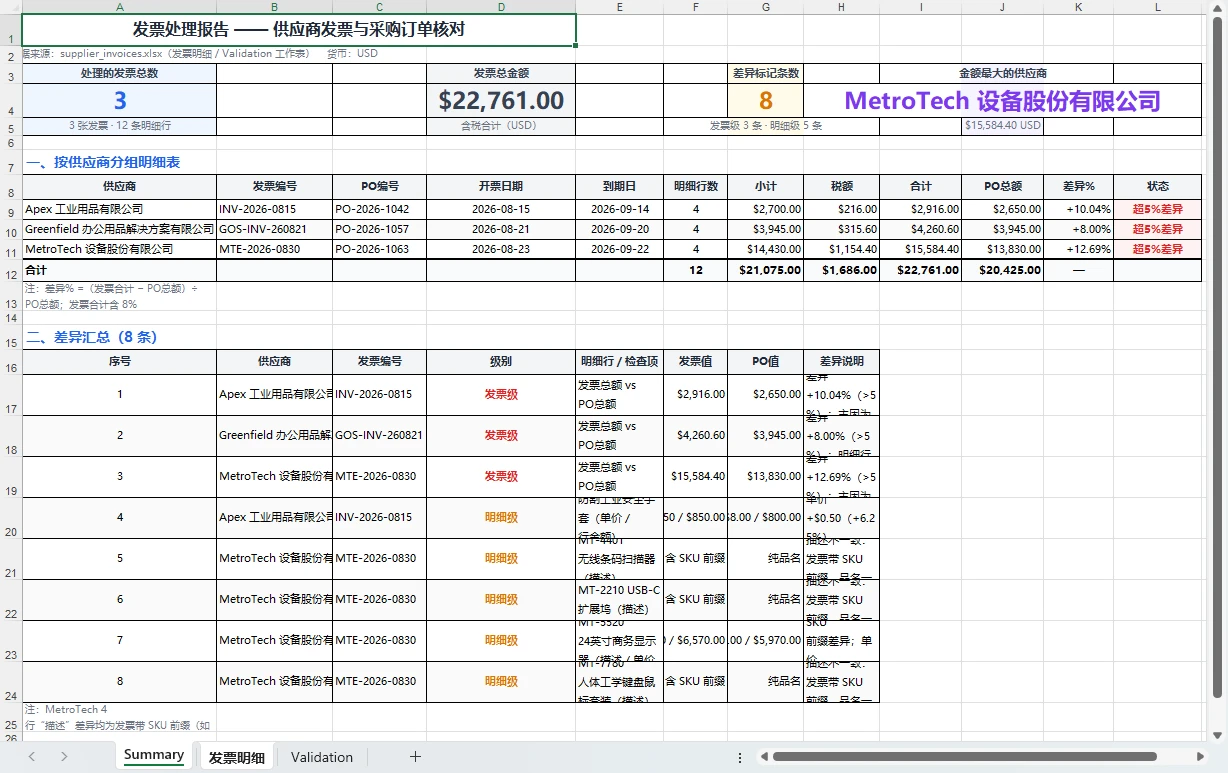Select the $15,584.40 USD cell in row 5
This screenshot has height=773, width=1228.
coord(1002,126)
